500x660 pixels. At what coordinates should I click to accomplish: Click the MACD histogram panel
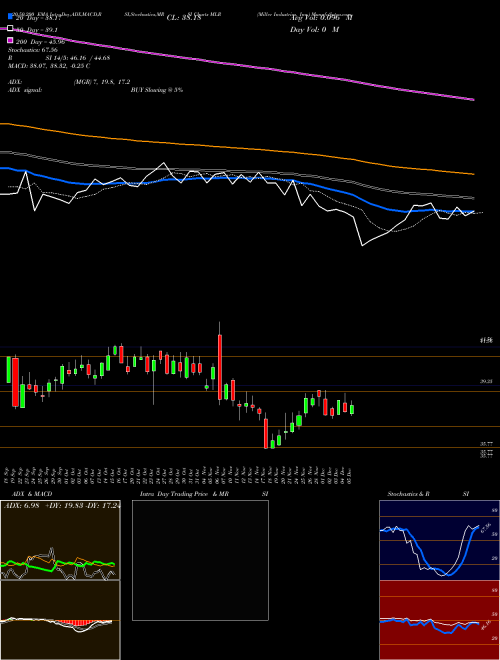(x=60, y=620)
